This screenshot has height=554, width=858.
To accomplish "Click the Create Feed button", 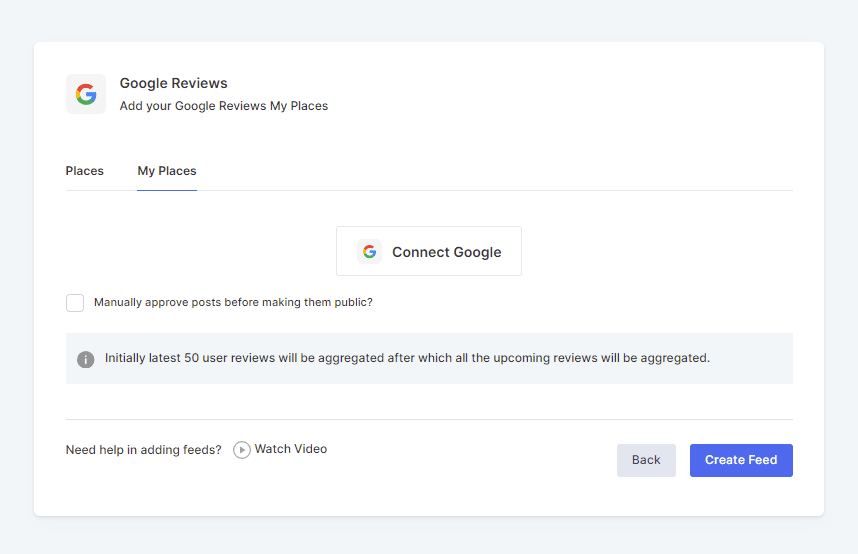I will pyautogui.click(x=741, y=460).
